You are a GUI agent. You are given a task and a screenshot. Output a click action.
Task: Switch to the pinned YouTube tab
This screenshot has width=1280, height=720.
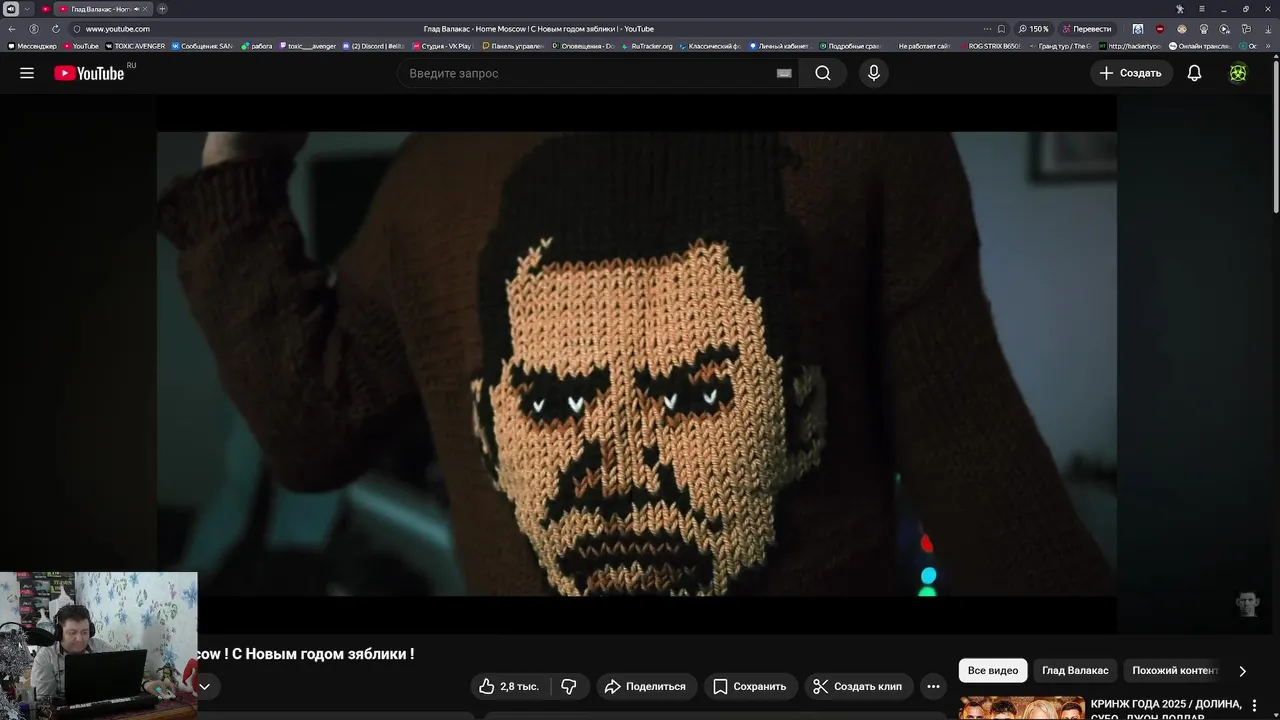coord(46,9)
